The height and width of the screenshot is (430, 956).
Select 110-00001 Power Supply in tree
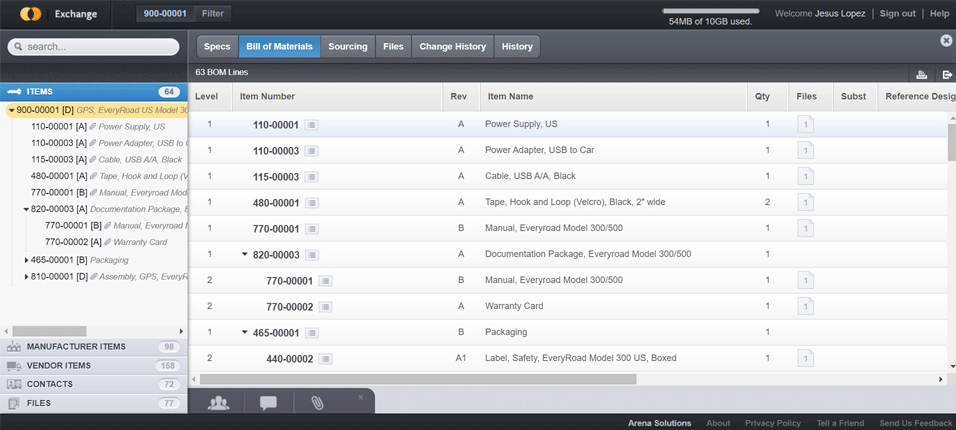[98, 127]
